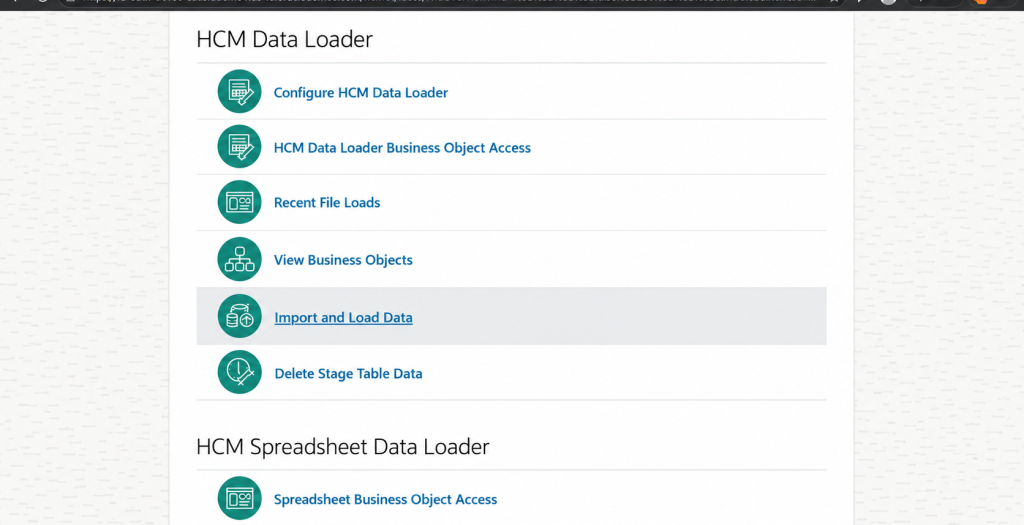Open the Spreadsheet Business Object Access link
The width and height of the screenshot is (1024, 525).
385,500
